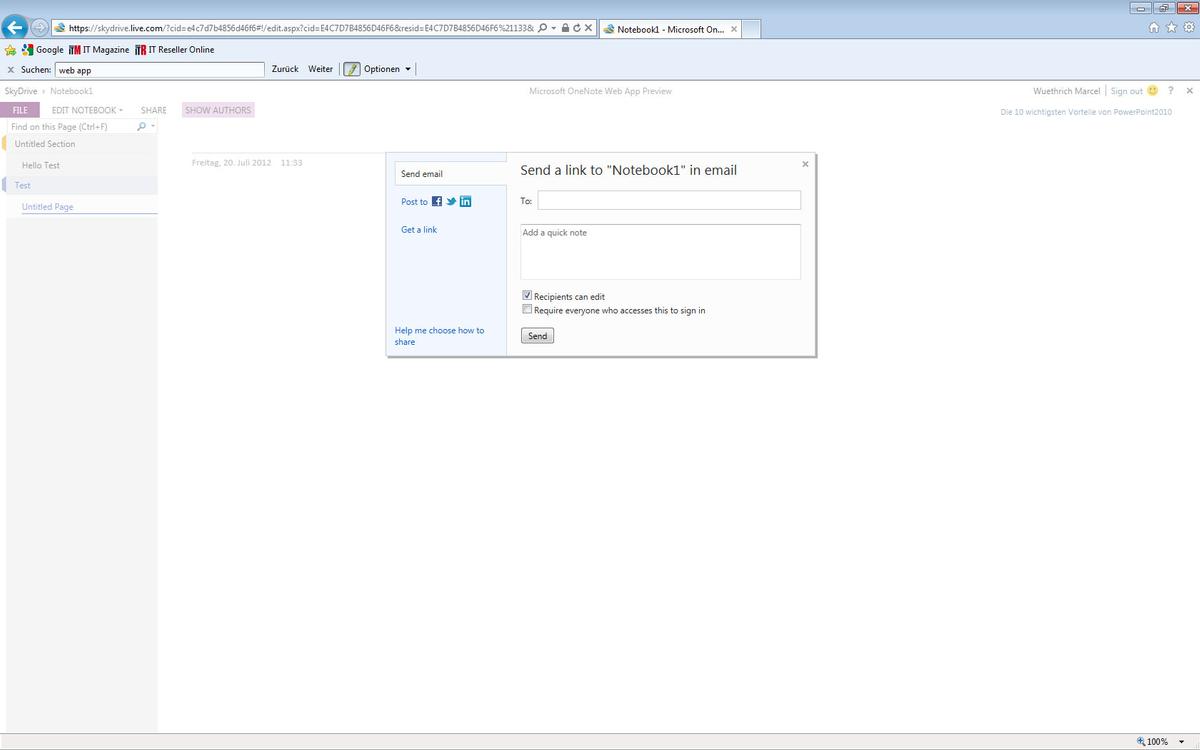Go back with the browser back arrow
Viewport: 1200px width, 750px height.
point(15,28)
